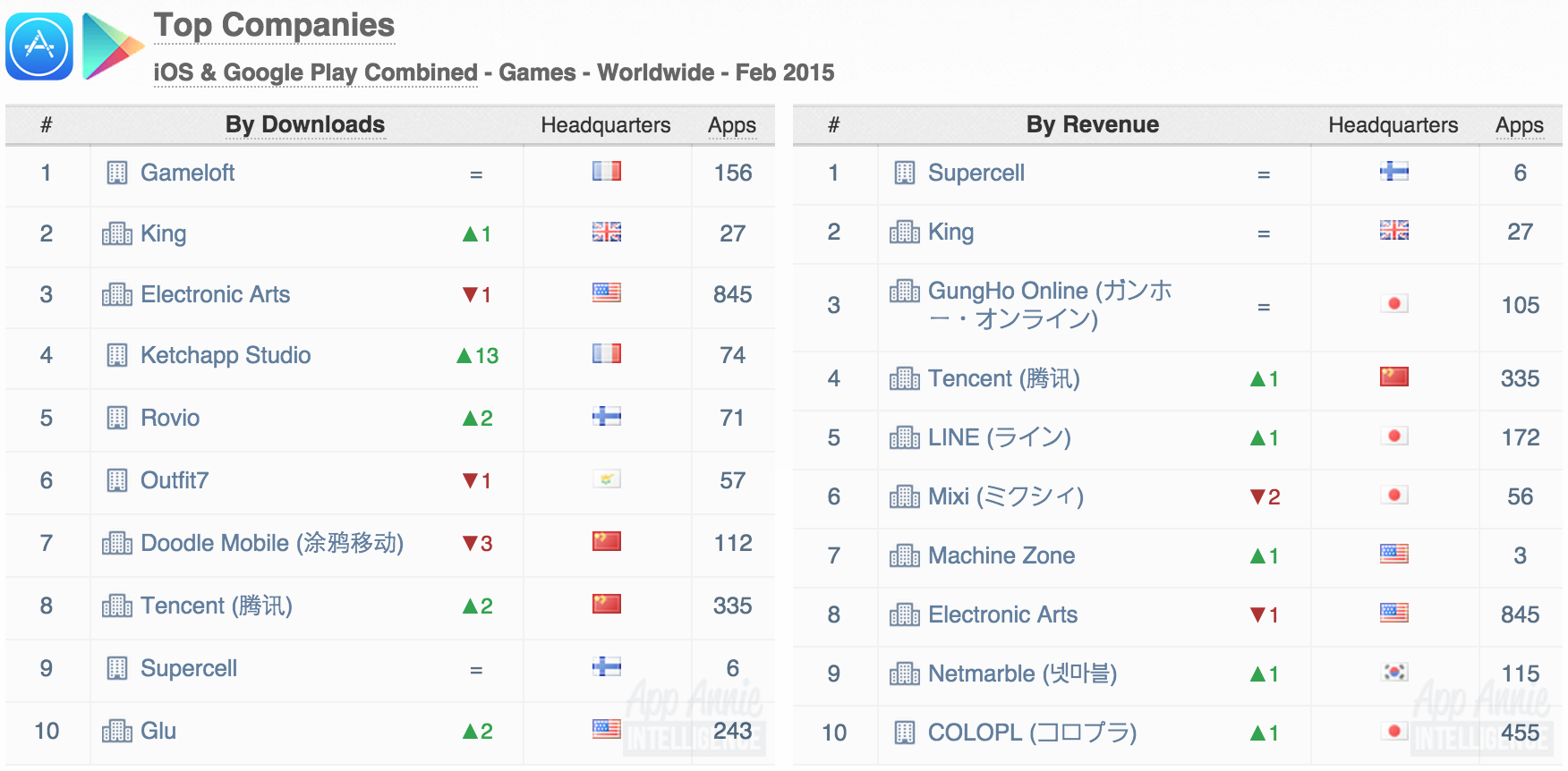This screenshot has width=1568, height=771.
Task: Open Tencent link in revenue table
Action: (x=1004, y=378)
